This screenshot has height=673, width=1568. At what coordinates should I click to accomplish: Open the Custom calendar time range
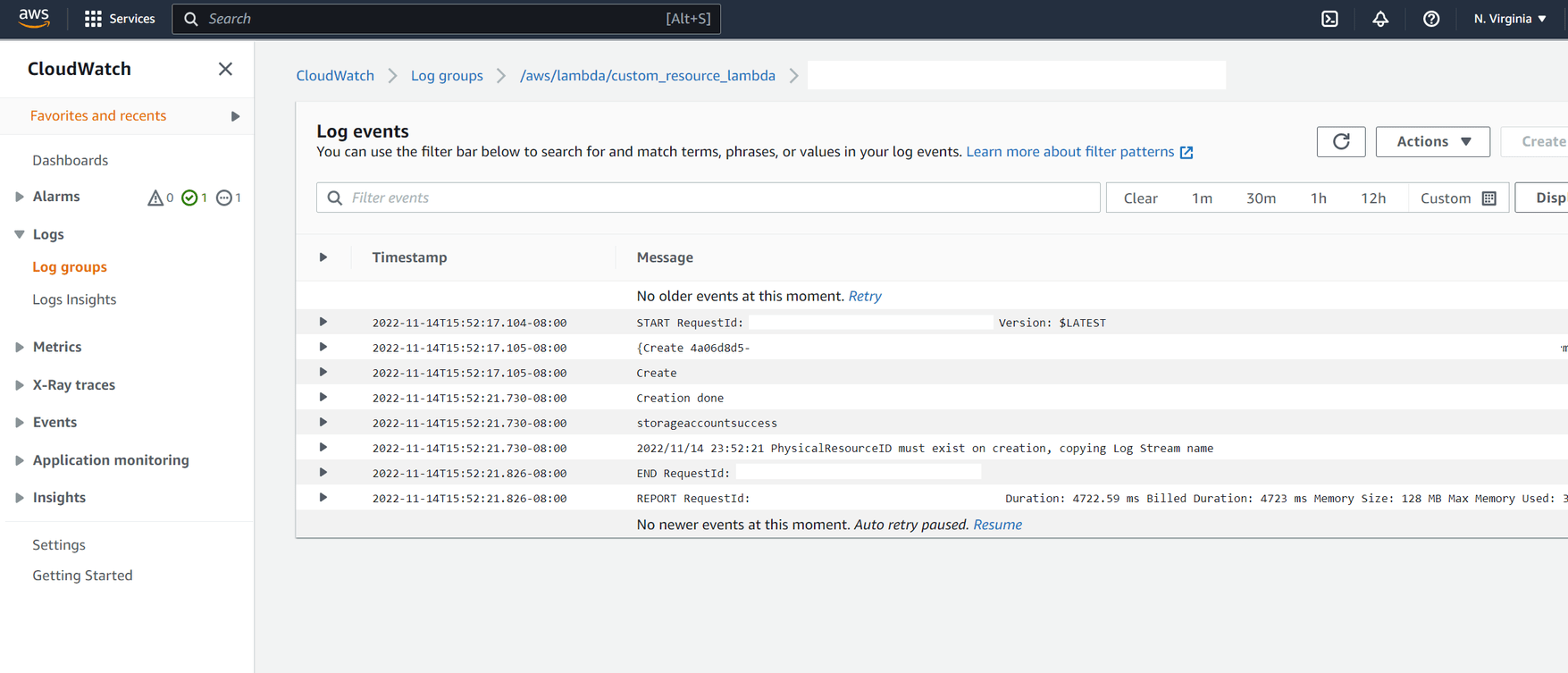[x=1458, y=198]
